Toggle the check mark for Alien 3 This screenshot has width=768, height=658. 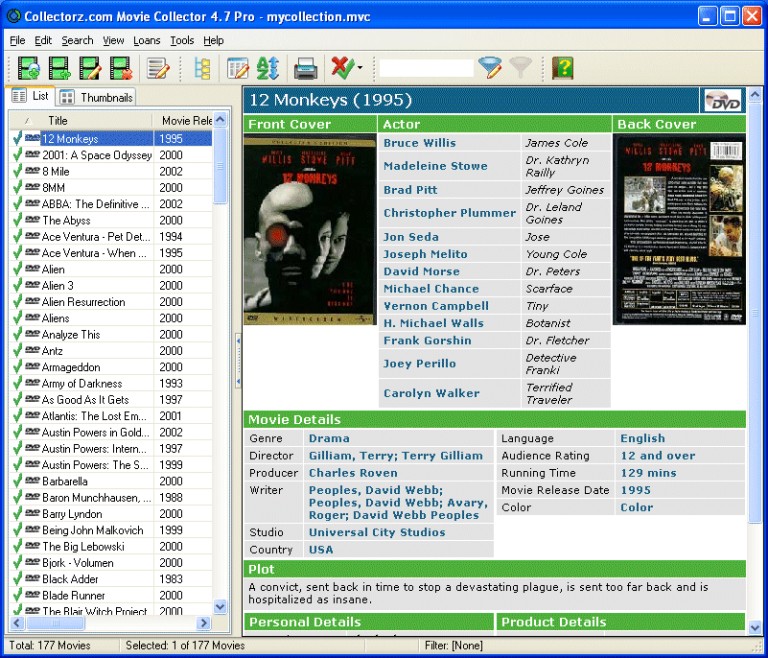(17, 286)
